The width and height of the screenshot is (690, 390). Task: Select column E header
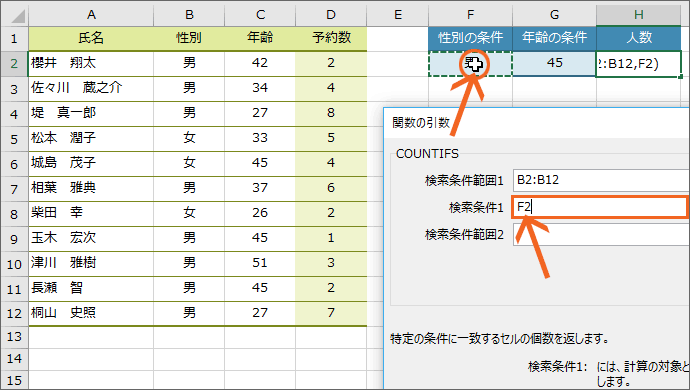[398, 15]
